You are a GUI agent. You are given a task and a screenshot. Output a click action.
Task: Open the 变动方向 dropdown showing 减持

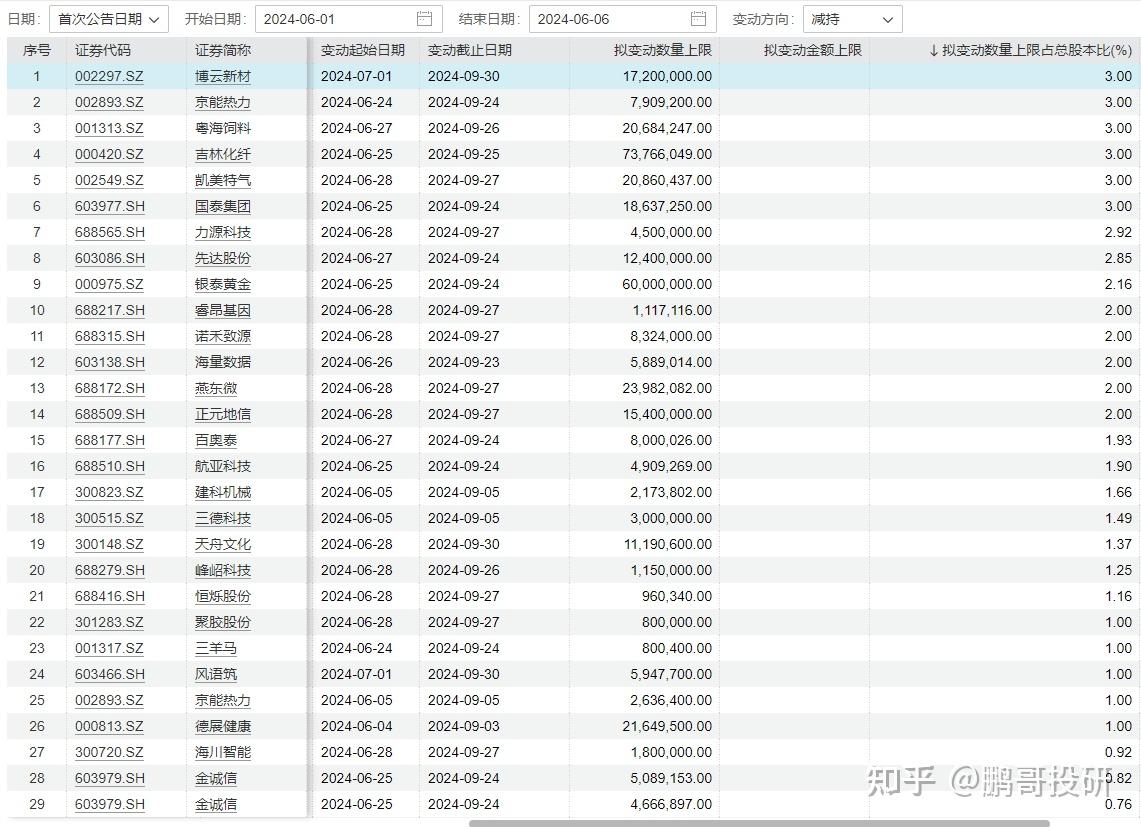[851, 18]
